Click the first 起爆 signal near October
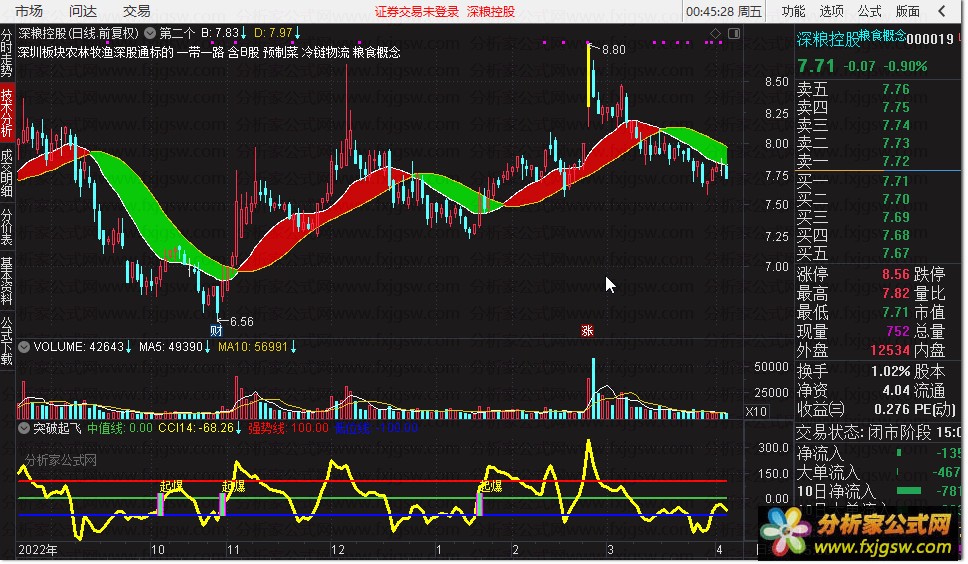968x564 pixels. 171,486
